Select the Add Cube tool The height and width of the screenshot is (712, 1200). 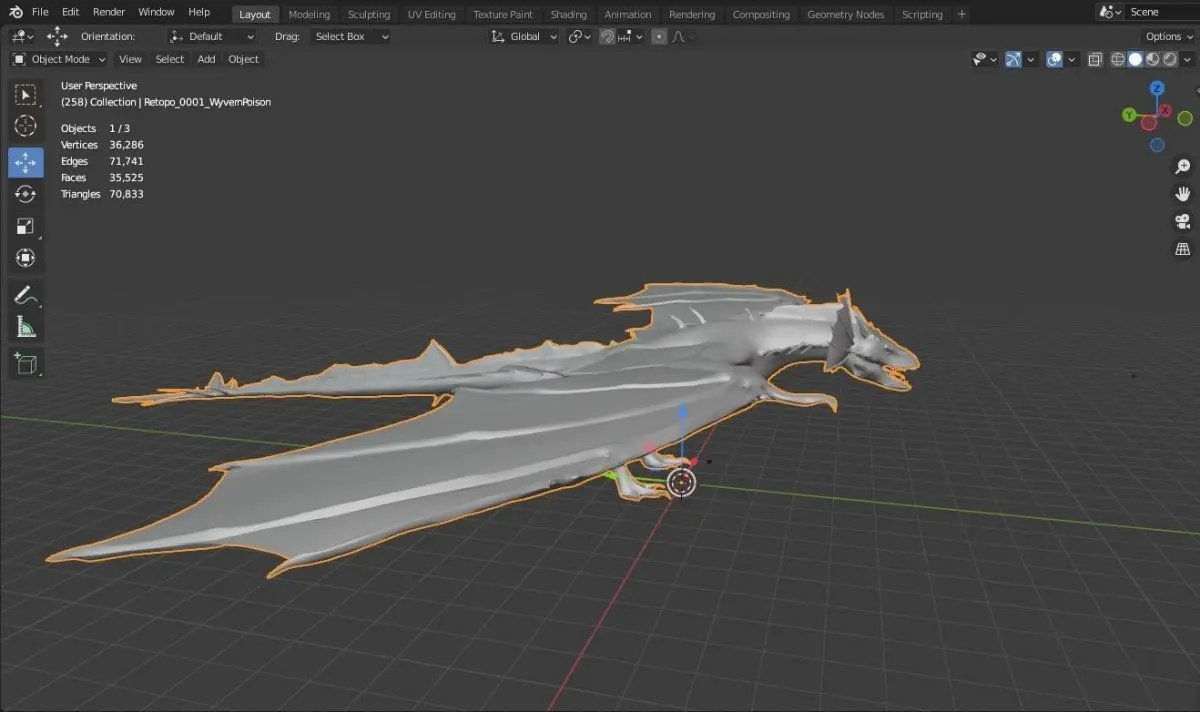click(26, 364)
